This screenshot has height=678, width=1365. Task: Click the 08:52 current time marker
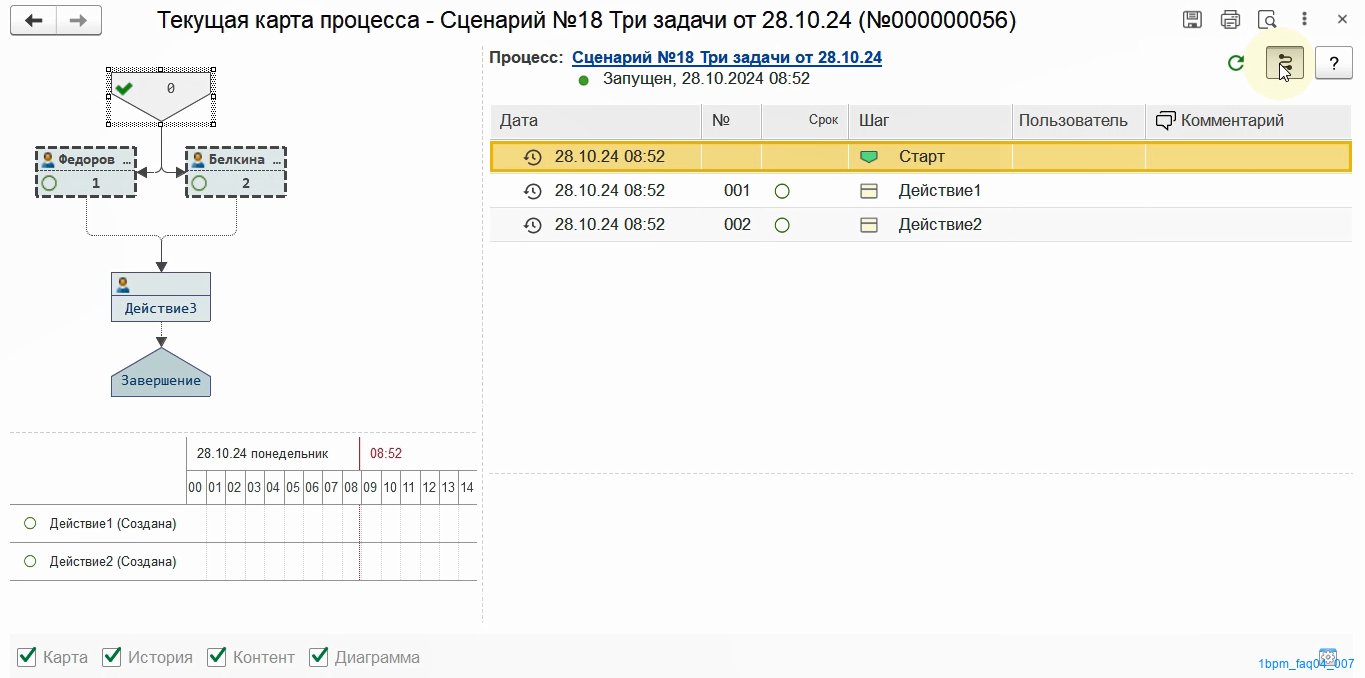(385, 453)
